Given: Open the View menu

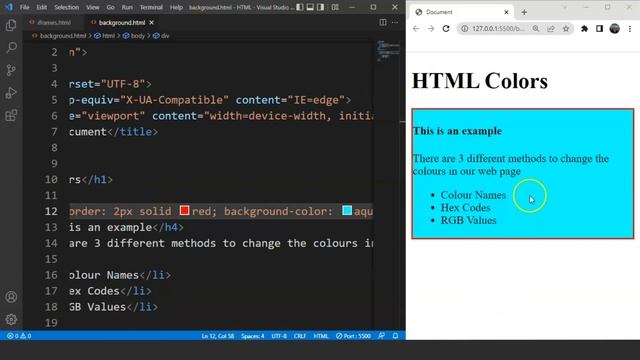Looking at the screenshot, I should tap(93, 7).
